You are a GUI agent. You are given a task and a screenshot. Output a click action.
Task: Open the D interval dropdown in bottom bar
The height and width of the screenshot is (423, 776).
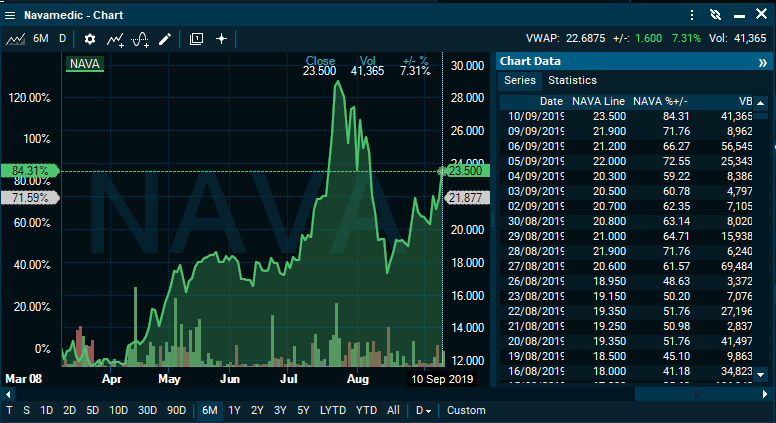(424, 410)
